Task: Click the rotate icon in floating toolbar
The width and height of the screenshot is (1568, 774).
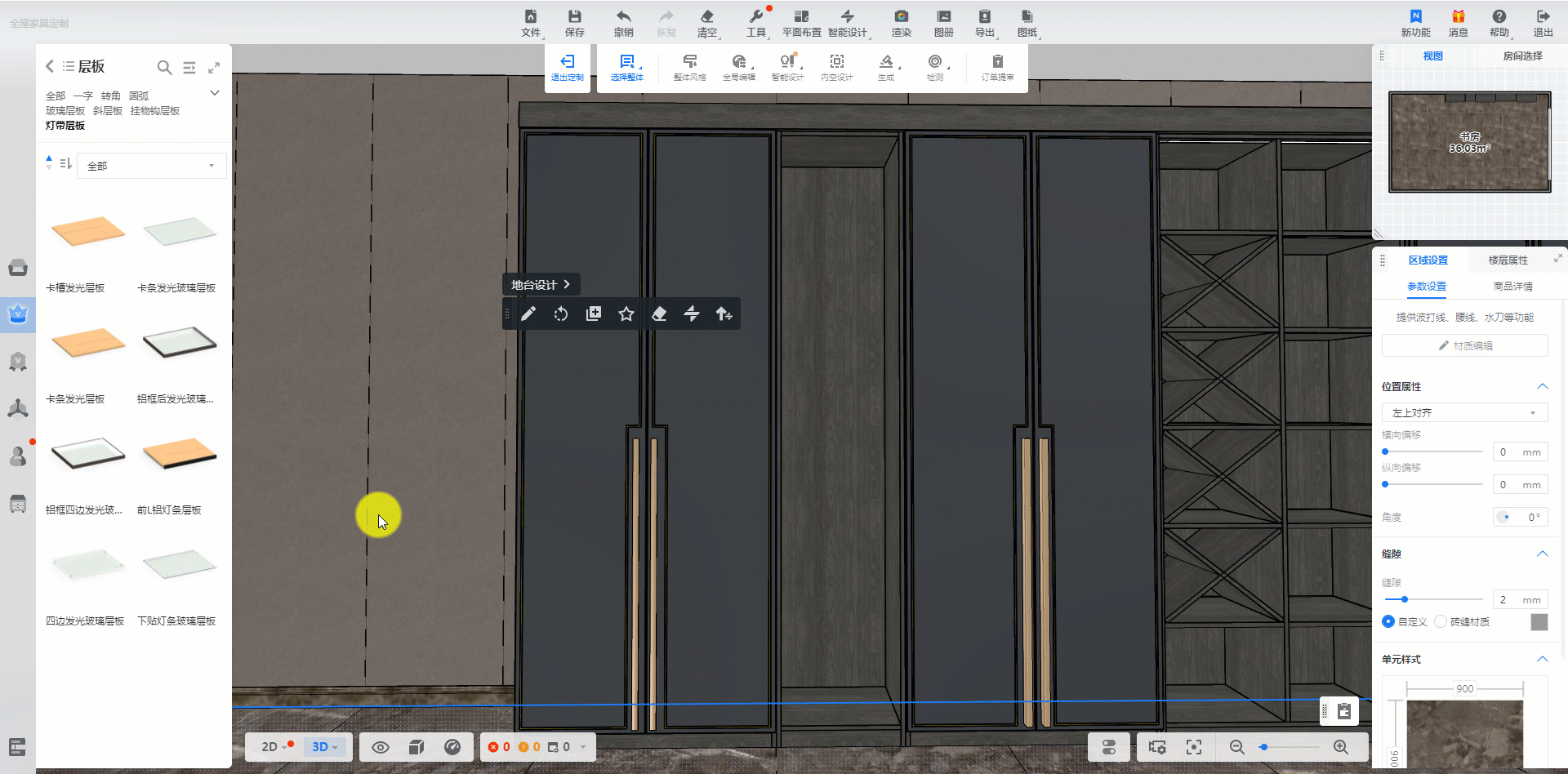Action: click(x=561, y=314)
